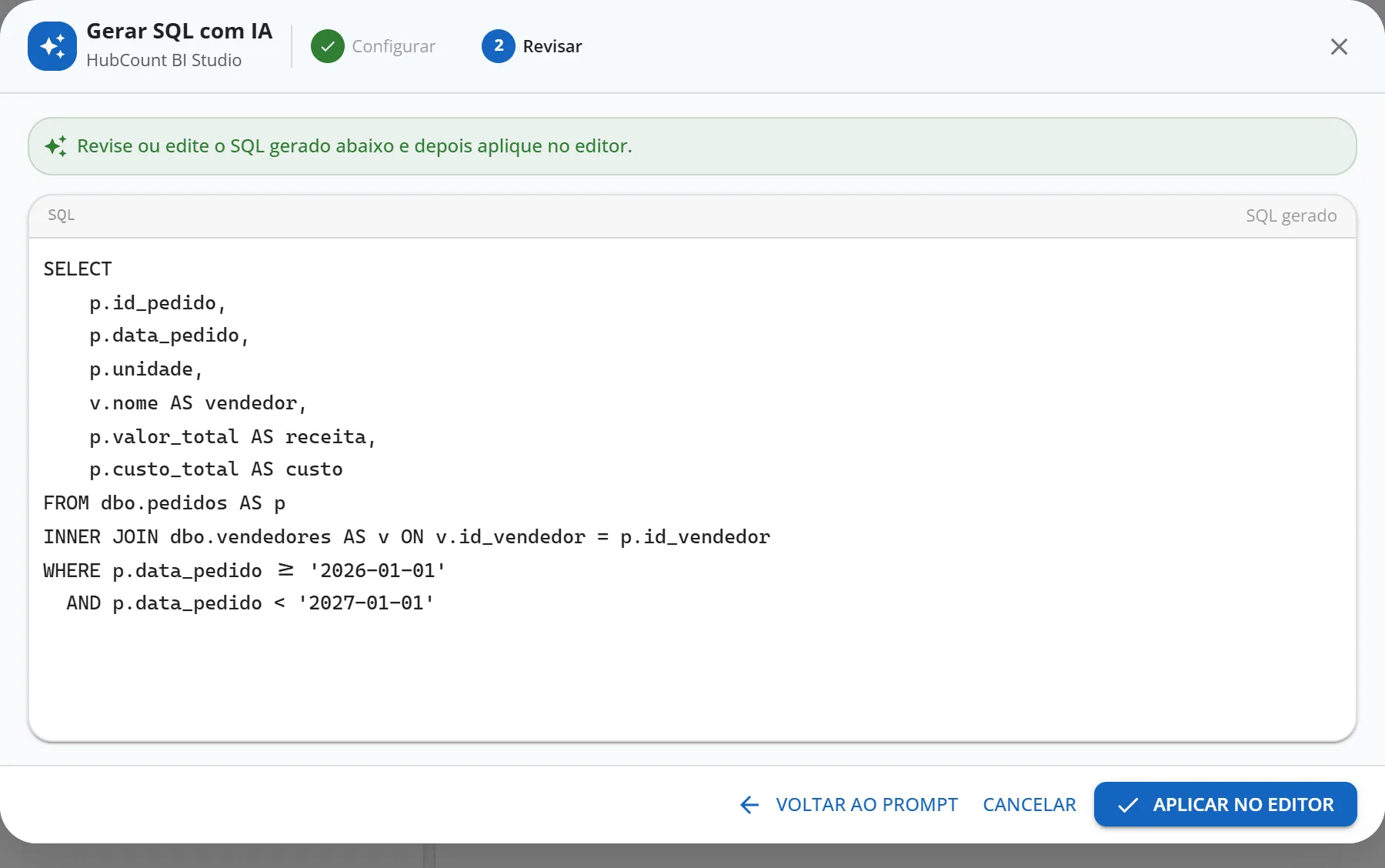Screen dimensions: 1385x868
Task: Click the p.unidade line
Action: 146,369
